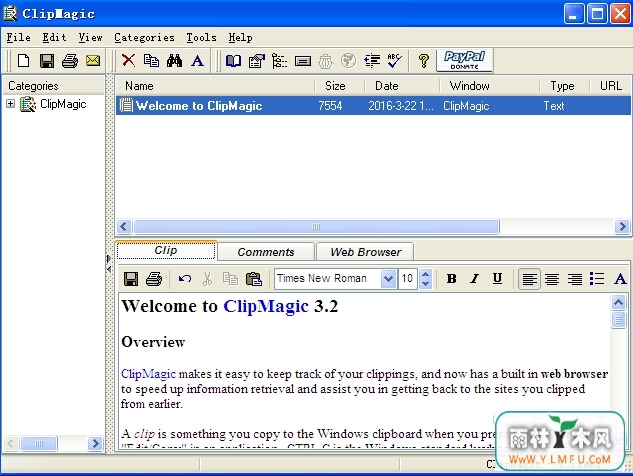Click the main toolbar save disk icon
Screen dimensions: 633x476
pos(47,61)
